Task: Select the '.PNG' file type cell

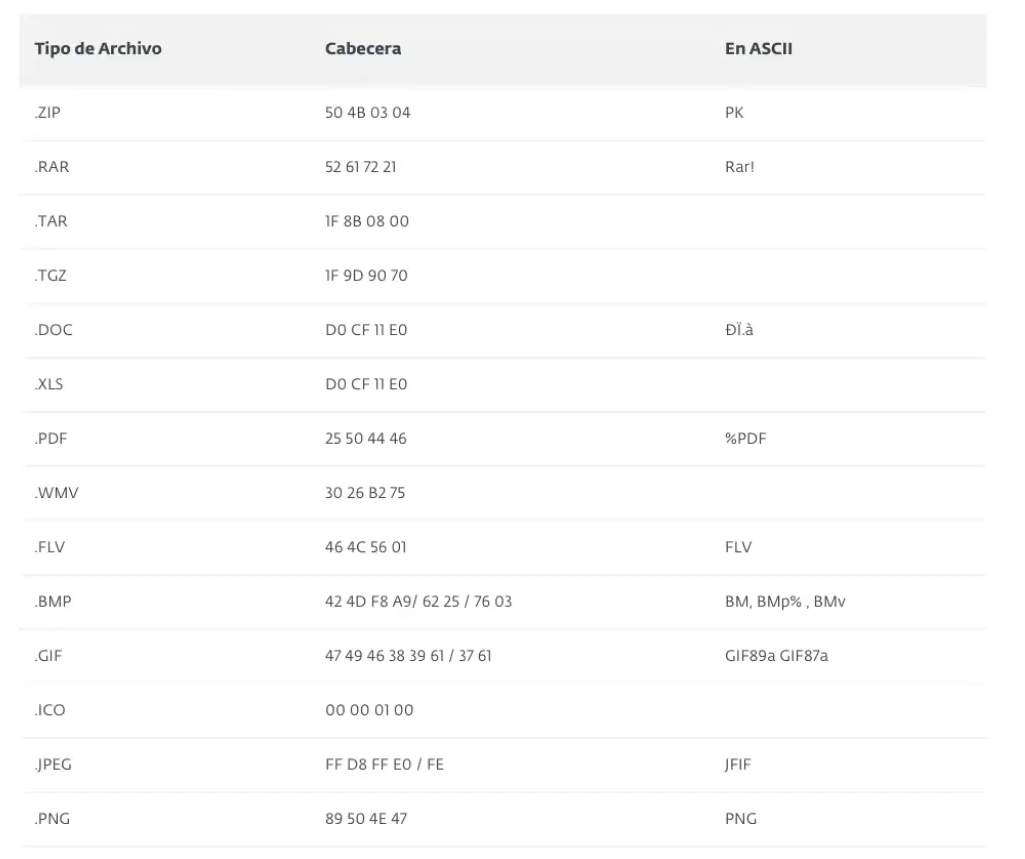Action: coord(52,818)
